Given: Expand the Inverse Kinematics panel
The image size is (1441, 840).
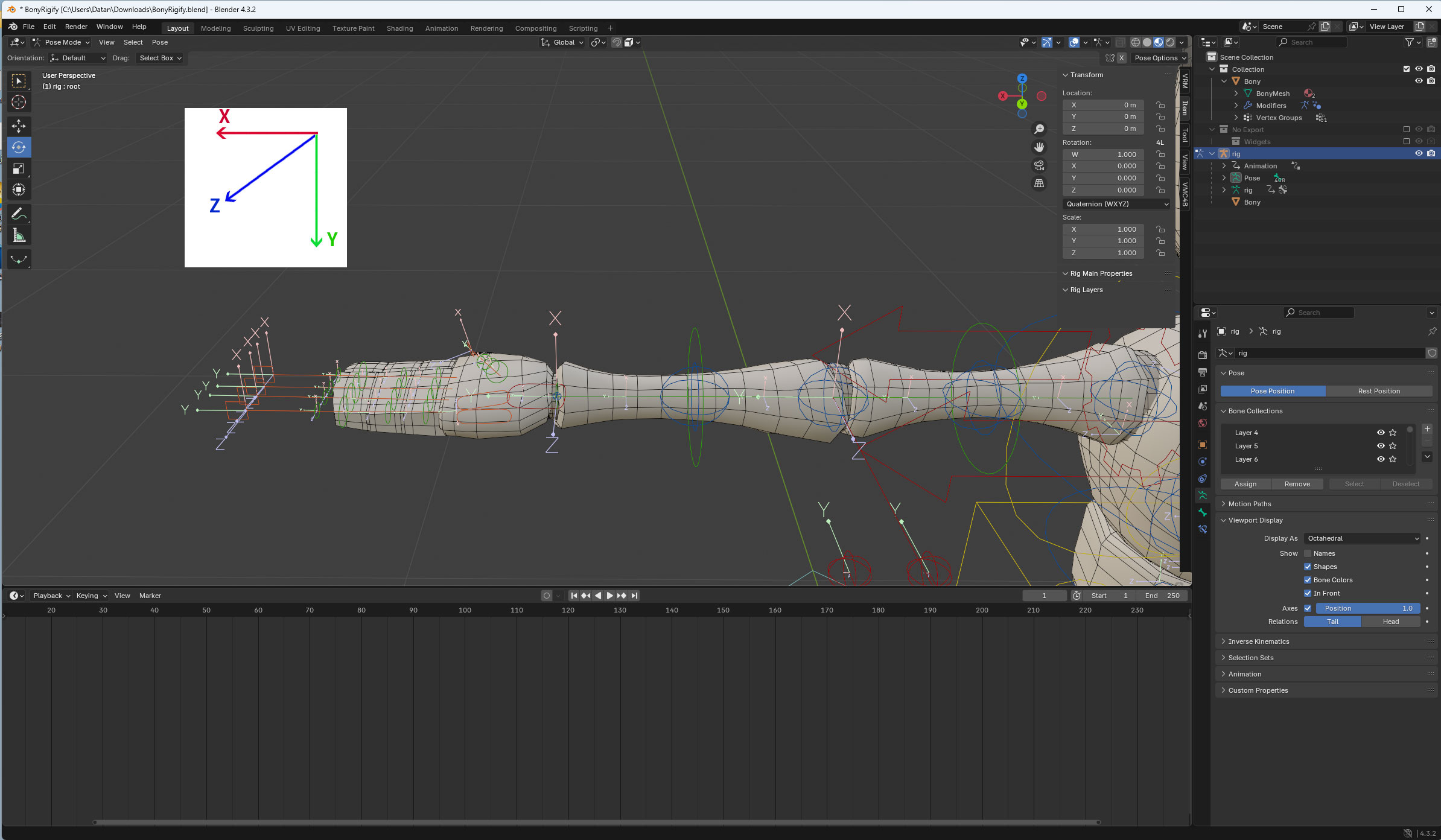Looking at the screenshot, I should [x=1258, y=641].
